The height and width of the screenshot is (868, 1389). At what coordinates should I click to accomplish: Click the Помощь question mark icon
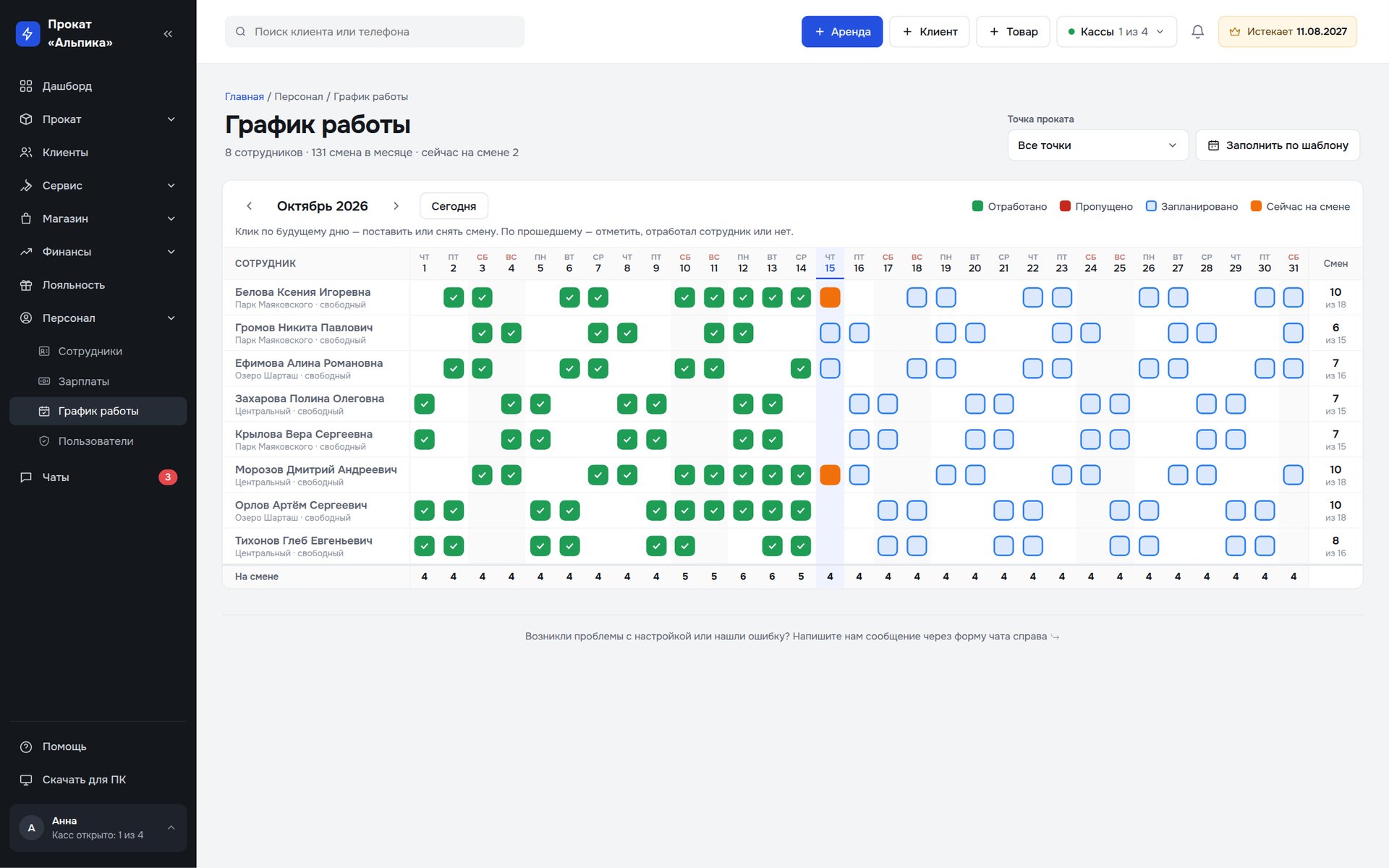point(26,746)
